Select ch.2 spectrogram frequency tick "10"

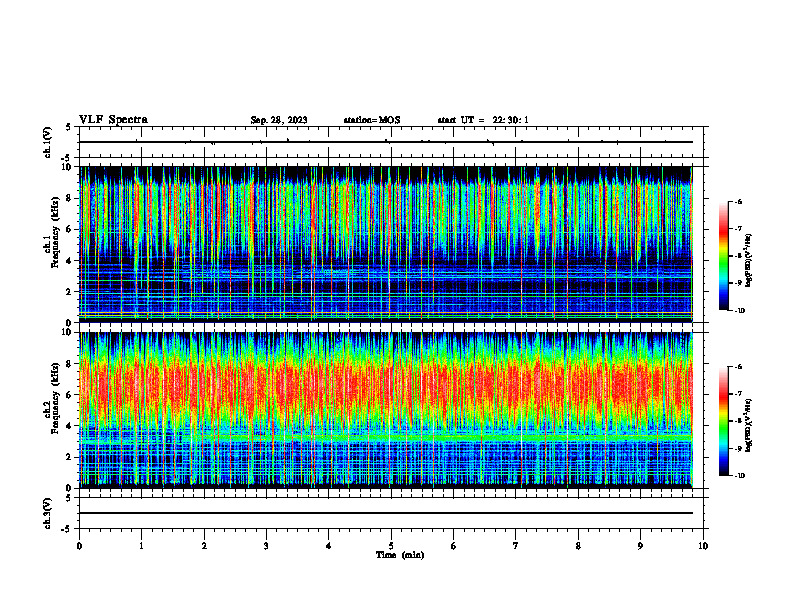tap(68, 332)
